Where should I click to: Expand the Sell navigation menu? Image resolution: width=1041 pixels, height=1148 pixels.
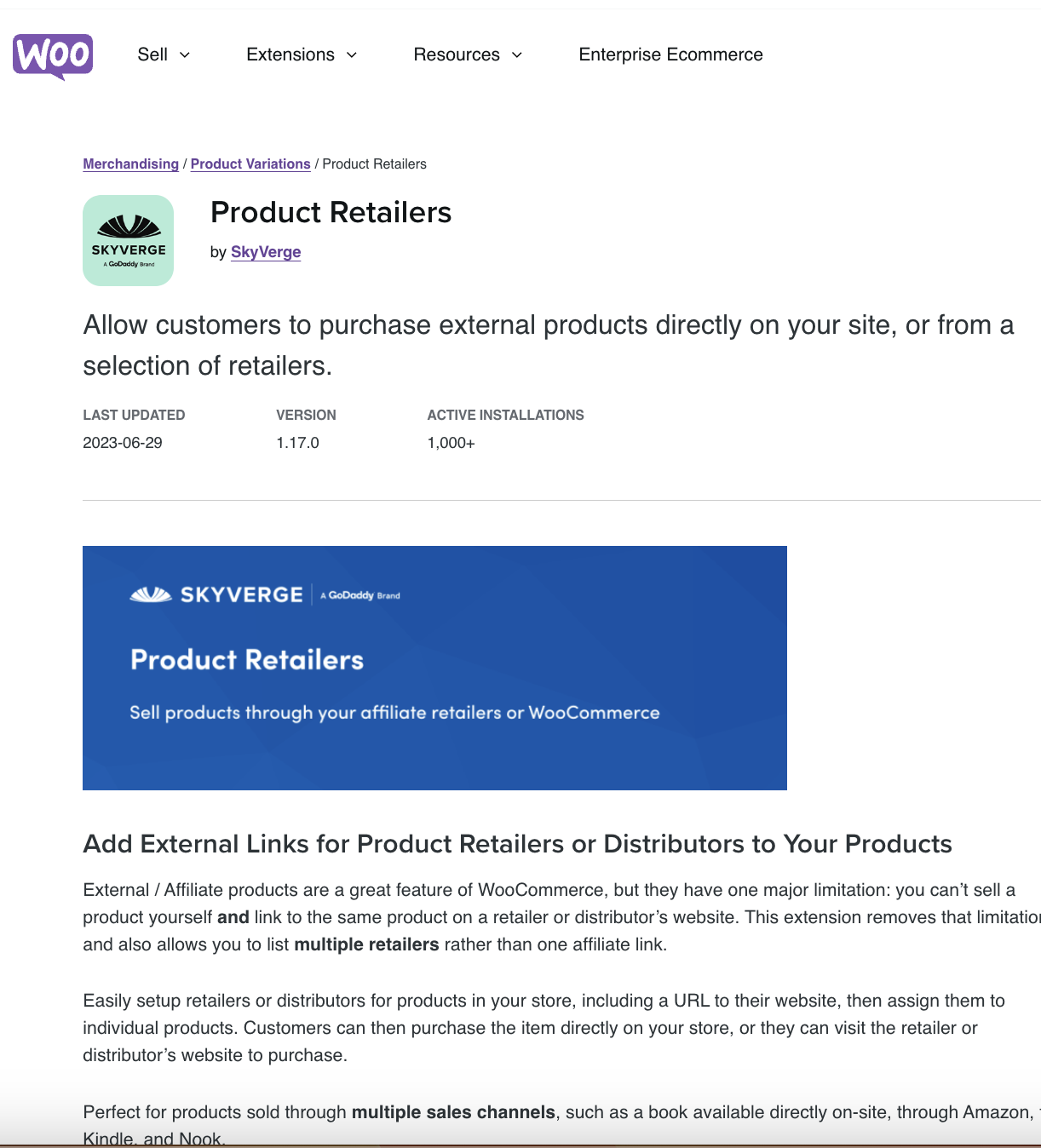point(153,55)
